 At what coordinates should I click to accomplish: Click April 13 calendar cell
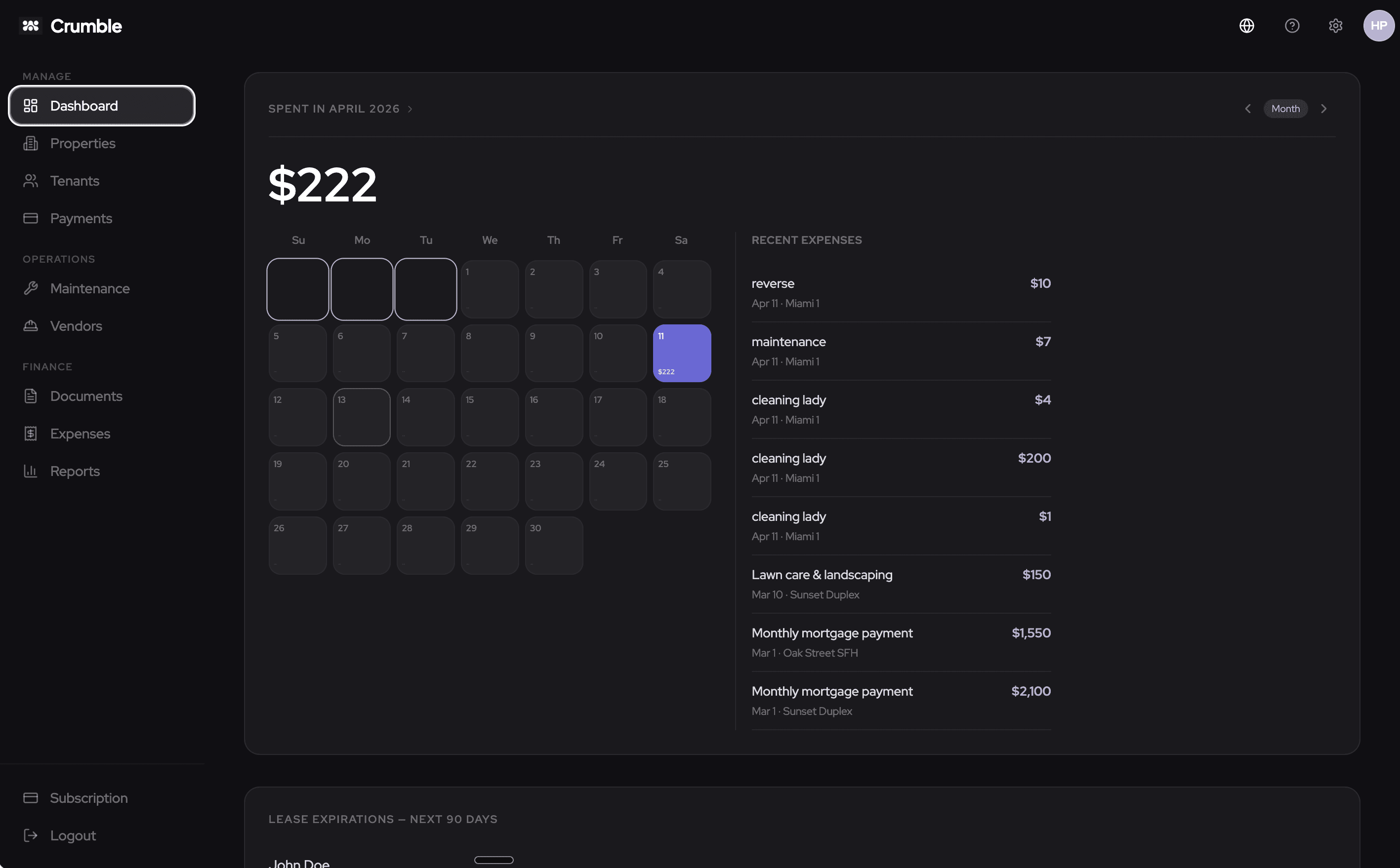pos(361,417)
